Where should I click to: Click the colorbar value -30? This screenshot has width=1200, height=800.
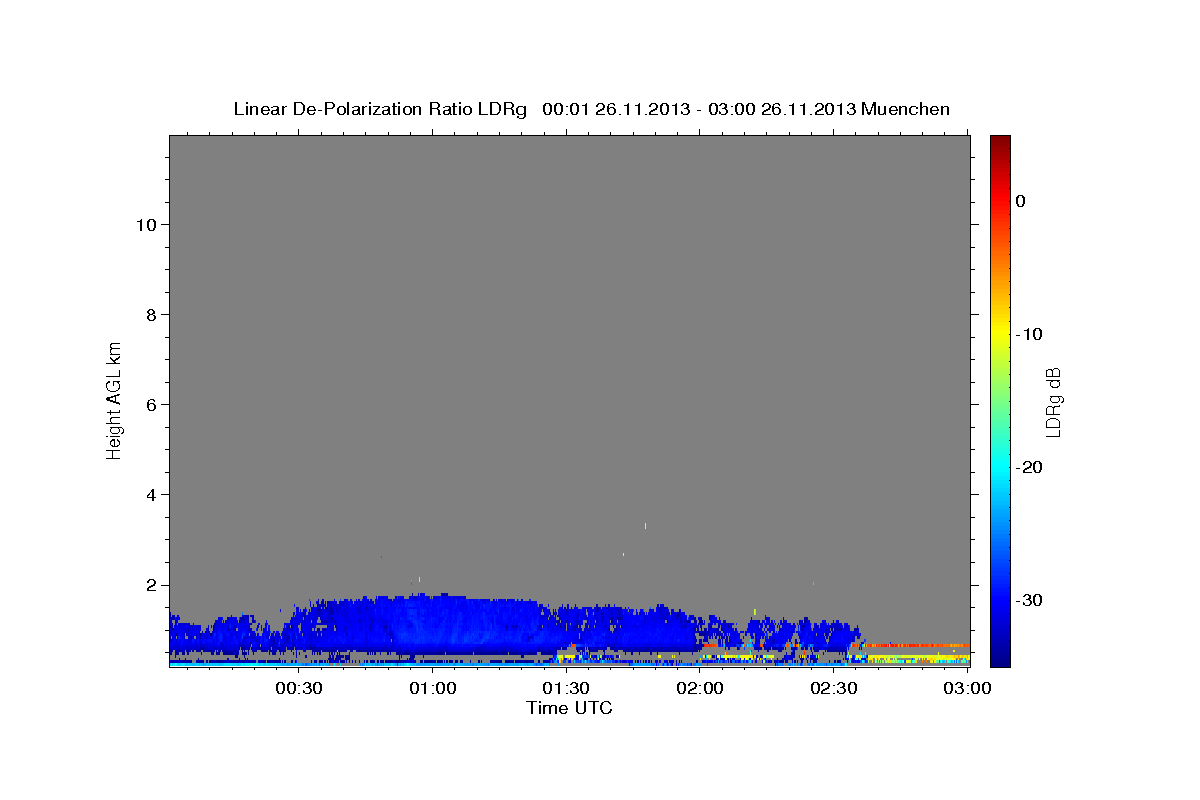(1030, 600)
